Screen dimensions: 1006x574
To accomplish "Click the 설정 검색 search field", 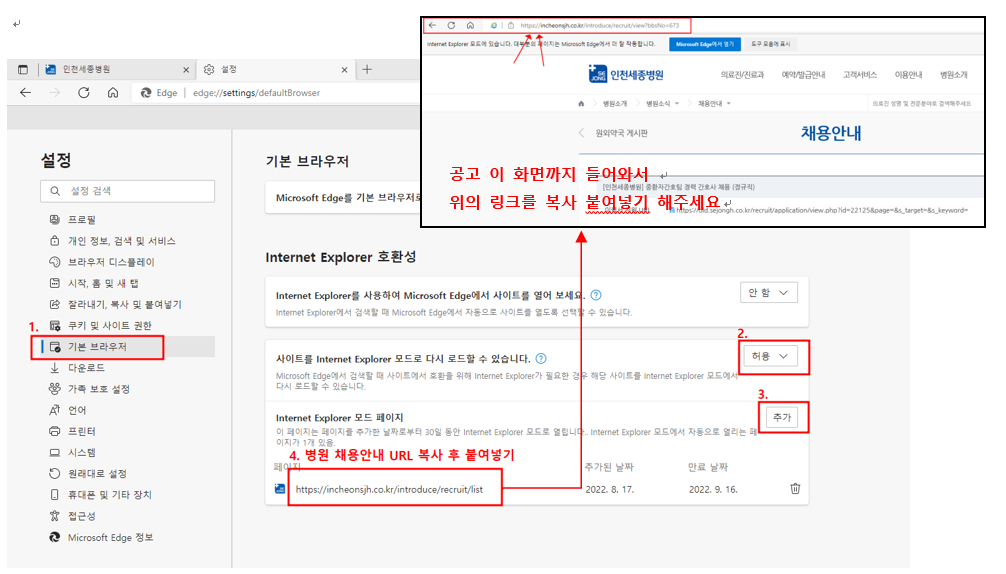I will point(128,191).
